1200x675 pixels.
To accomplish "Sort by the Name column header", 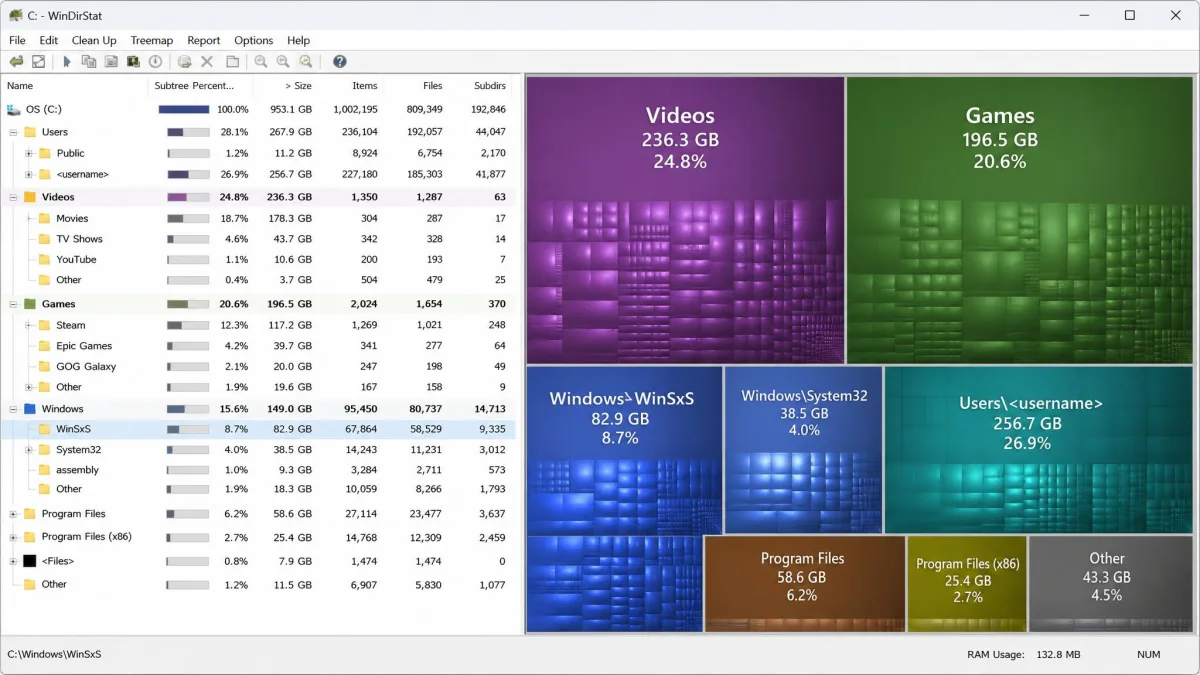I will tap(74, 86).
